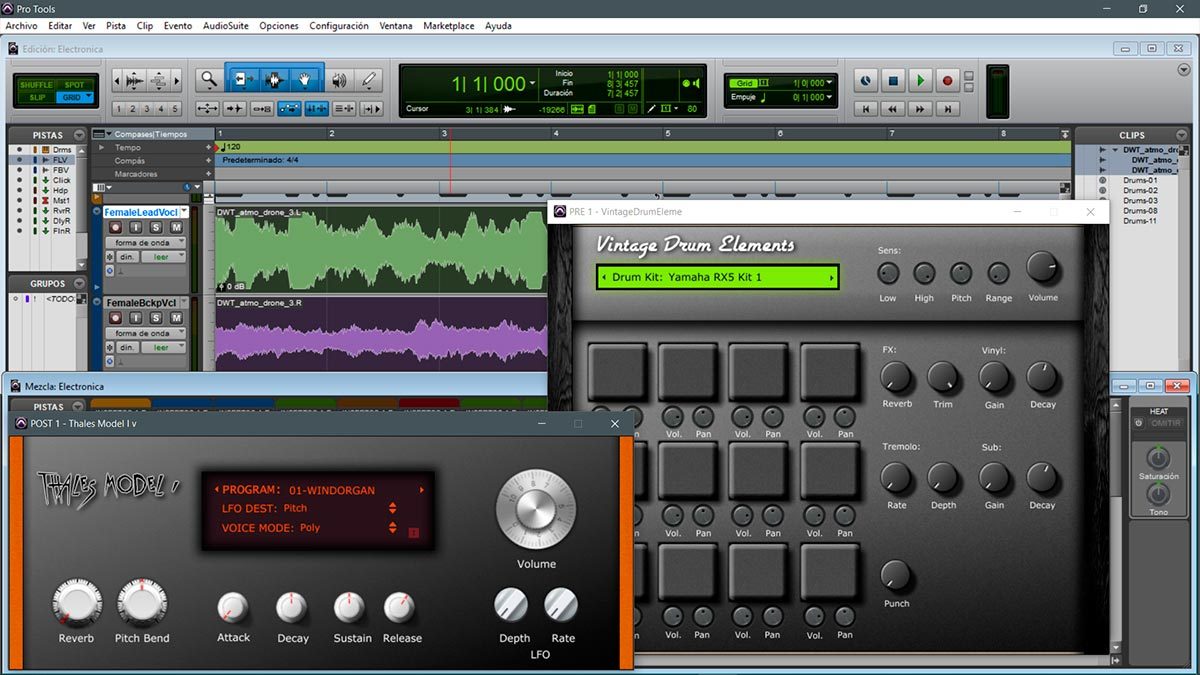Open FemaleLeadVocl leer automation dropdown
This screenshot has height=675, width=1200.
point(163,257)
